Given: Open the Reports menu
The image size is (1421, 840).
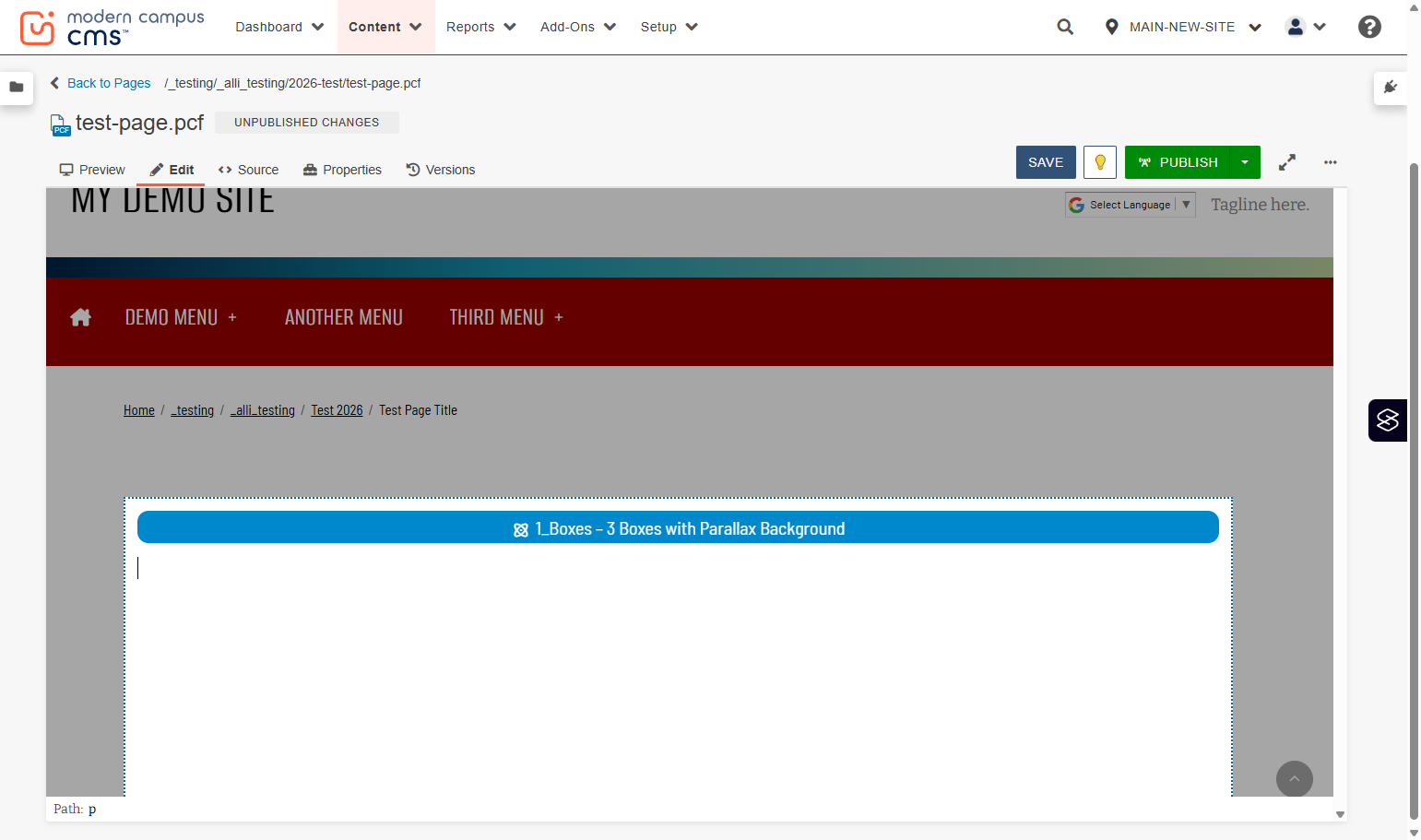Looking at the screenshot, I should tap(481, 27).
